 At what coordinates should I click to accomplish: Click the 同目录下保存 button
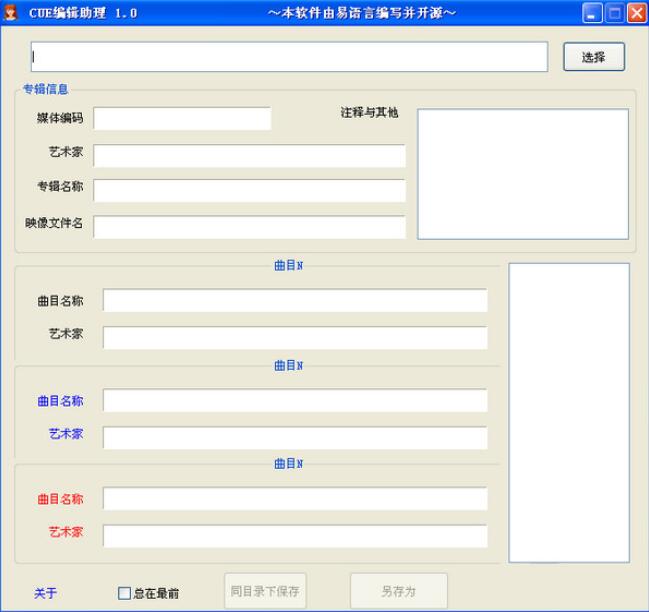pos(265,591)
